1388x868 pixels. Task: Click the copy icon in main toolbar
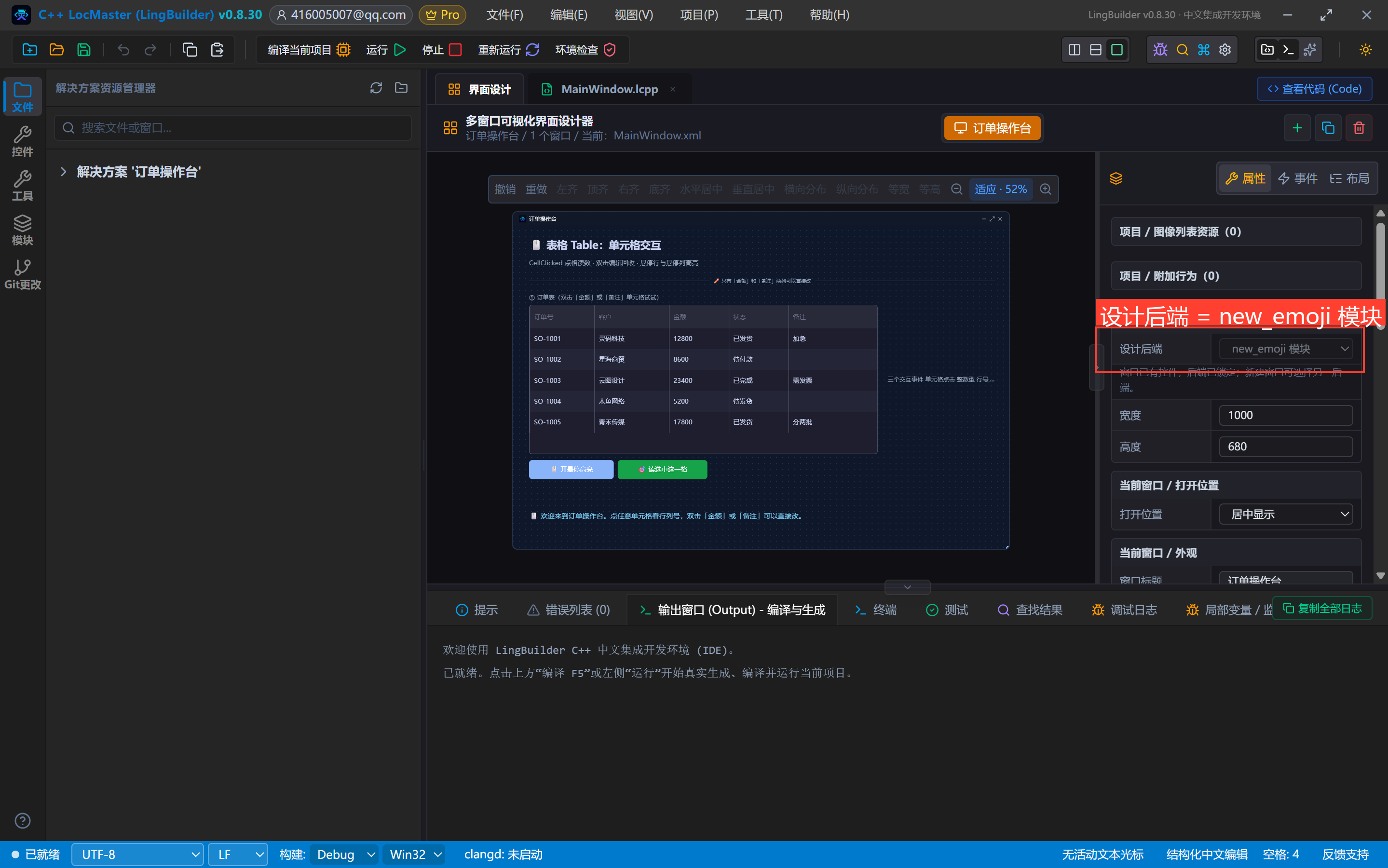click(190, 50)
